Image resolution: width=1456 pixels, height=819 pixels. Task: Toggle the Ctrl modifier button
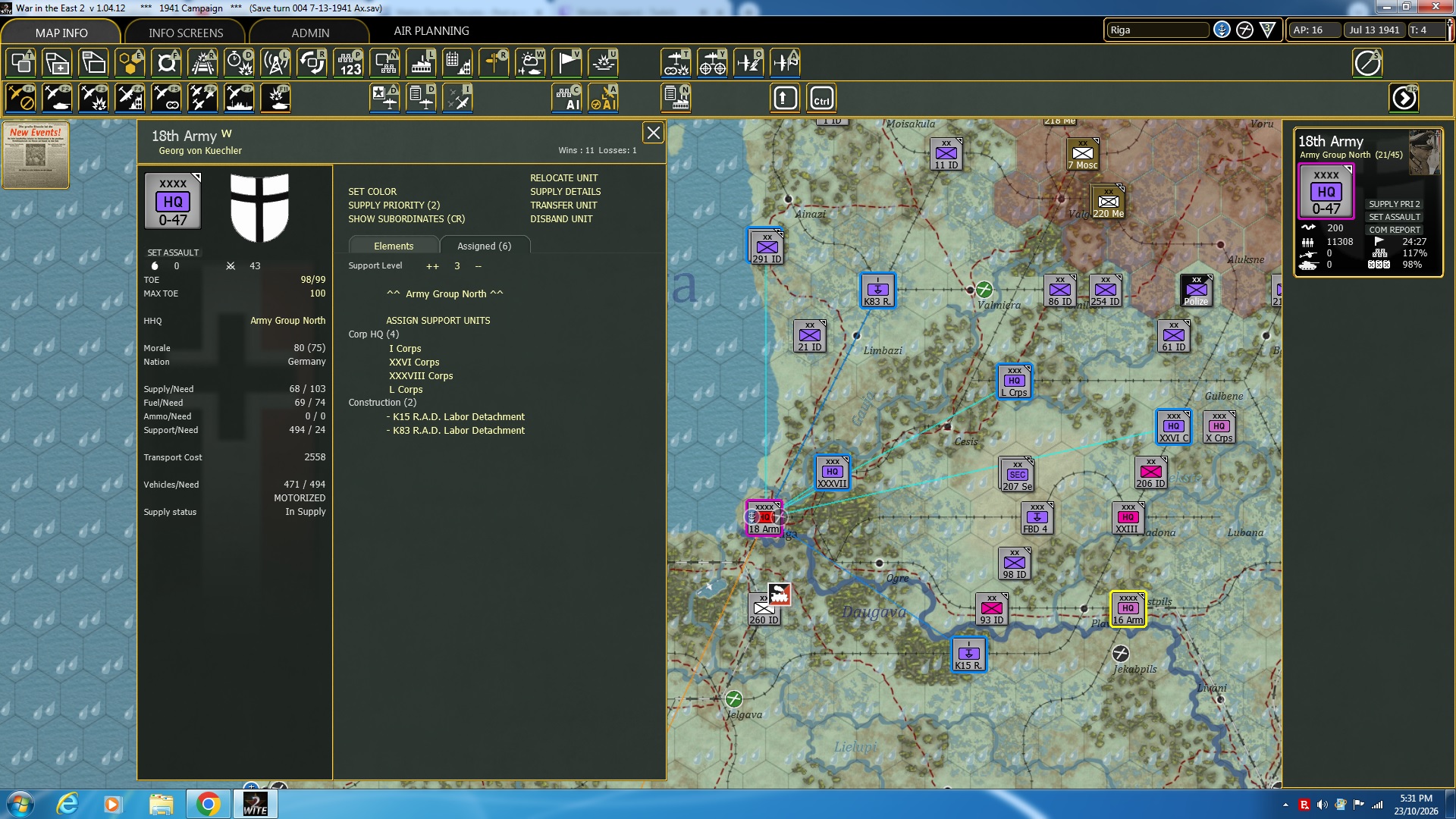[822, 98]
